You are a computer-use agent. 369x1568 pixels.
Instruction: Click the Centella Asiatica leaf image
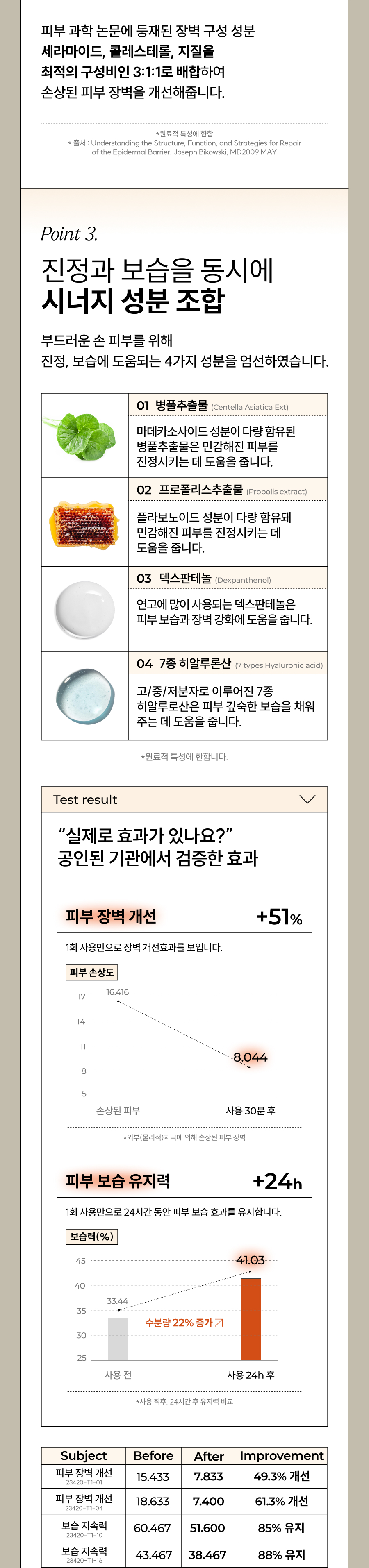point(84,436)
